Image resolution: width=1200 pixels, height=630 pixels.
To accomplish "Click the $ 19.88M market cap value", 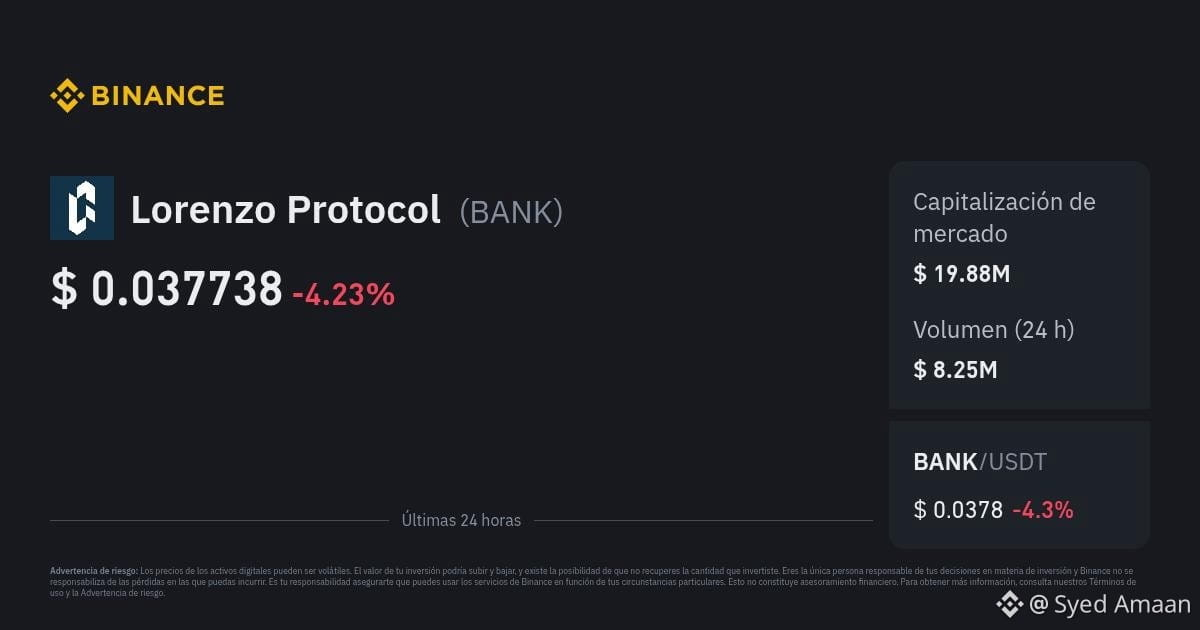I will coord(962,273).
